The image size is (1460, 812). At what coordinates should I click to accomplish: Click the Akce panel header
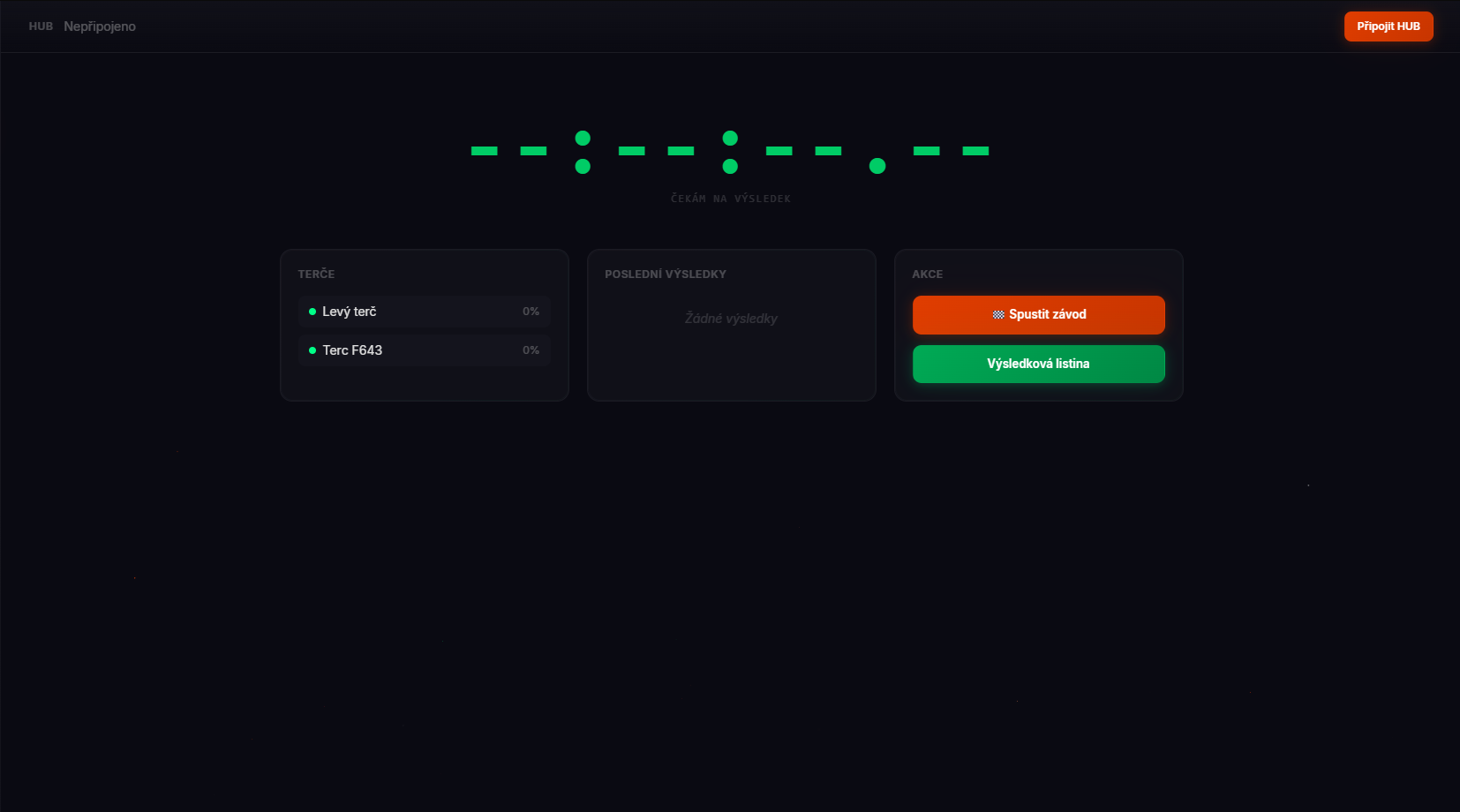928,274
